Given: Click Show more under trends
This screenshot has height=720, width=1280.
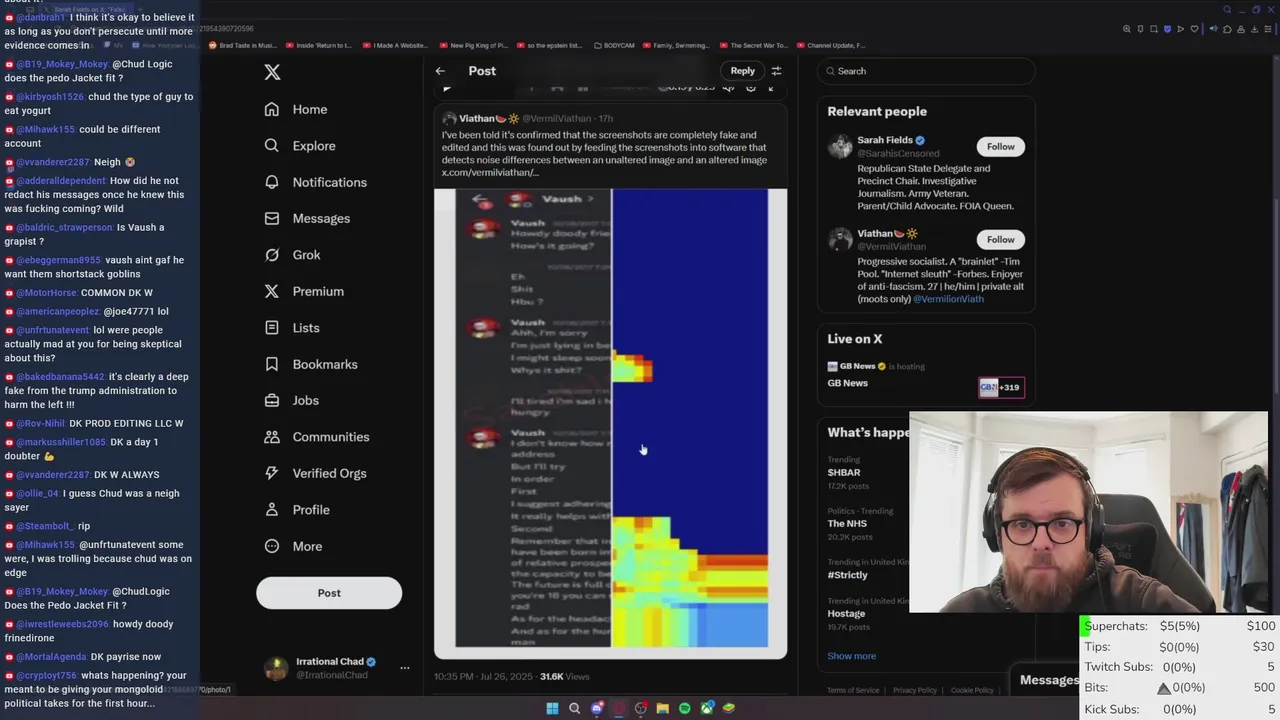Looking at the screenshot, I should click(851, 656).
